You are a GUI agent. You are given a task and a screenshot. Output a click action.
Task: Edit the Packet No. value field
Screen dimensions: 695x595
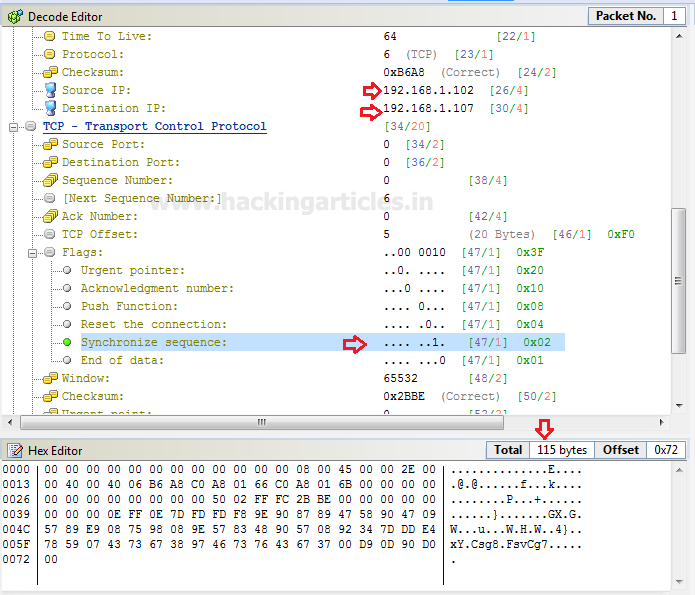pyautogui.click(x=674, y=16)
